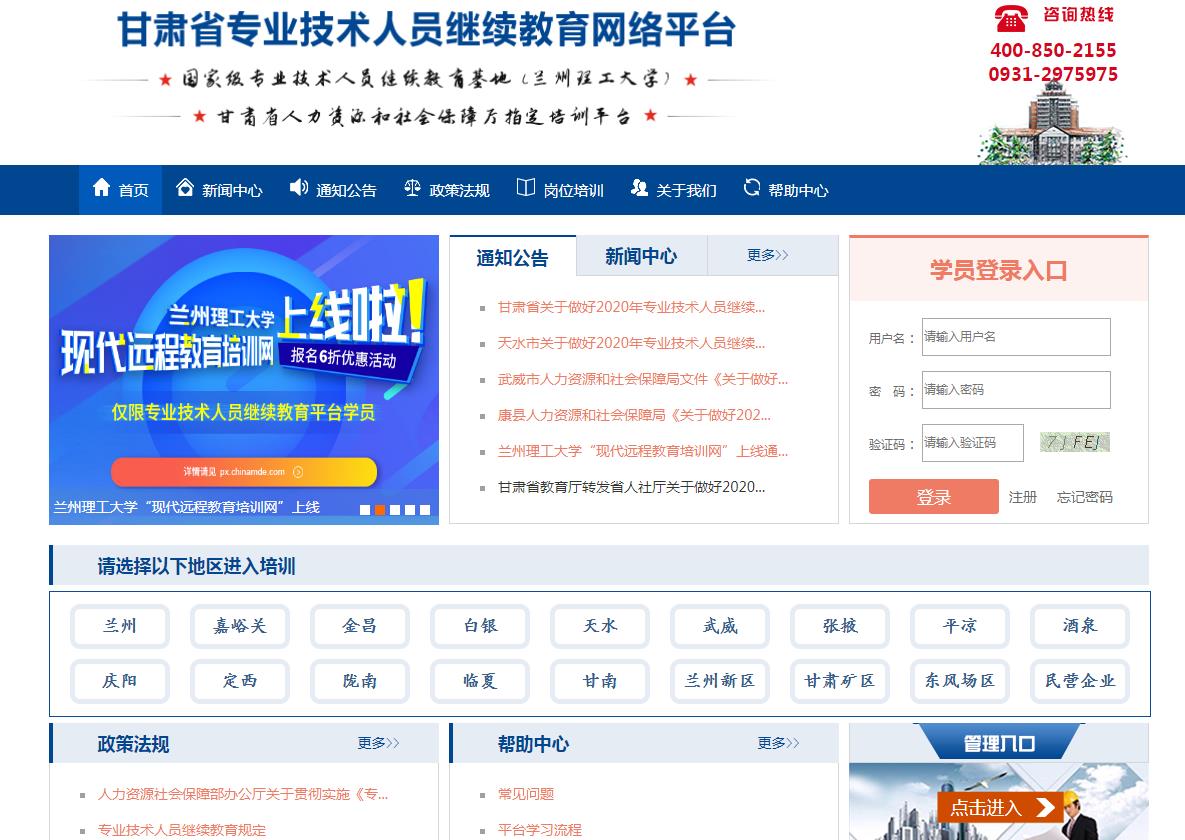
Task: Click the scales icon for 政策法规
Action: pyautogui.click(x=412, y=188)
